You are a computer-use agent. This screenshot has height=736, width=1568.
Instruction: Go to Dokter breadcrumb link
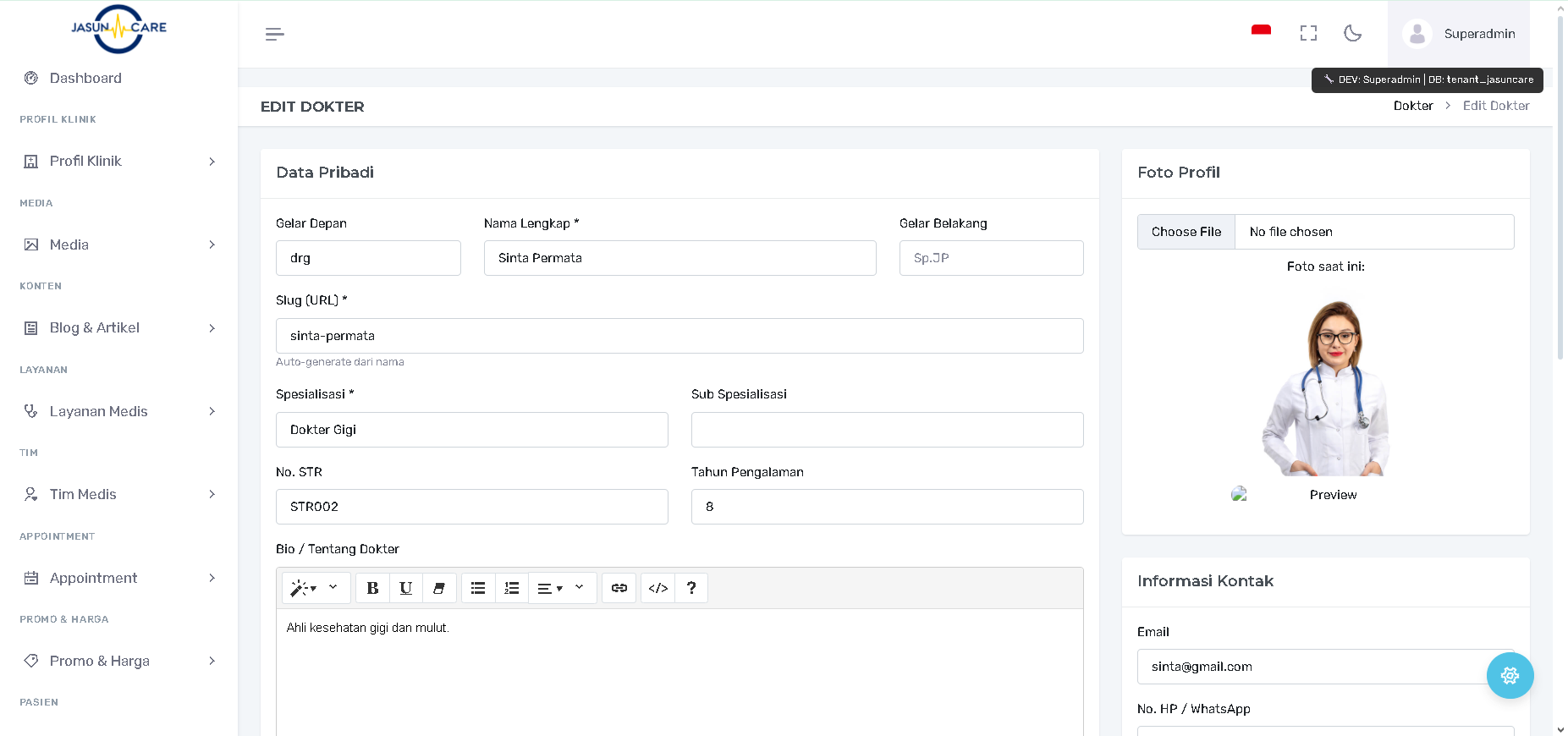[x=1412, y=107]
